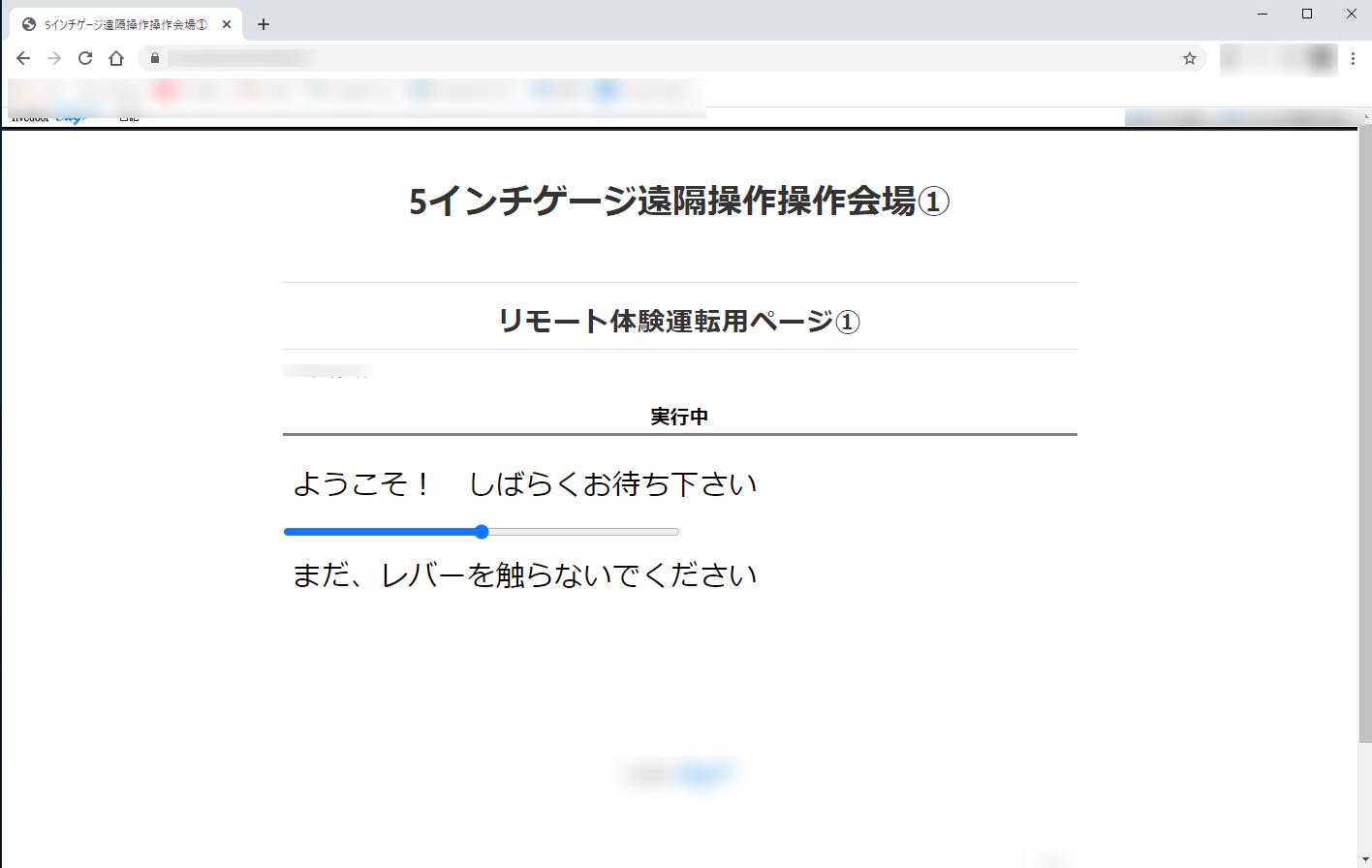Minimize the browser window
This screenshot has width=1372, height=868.
(1263, 14)
